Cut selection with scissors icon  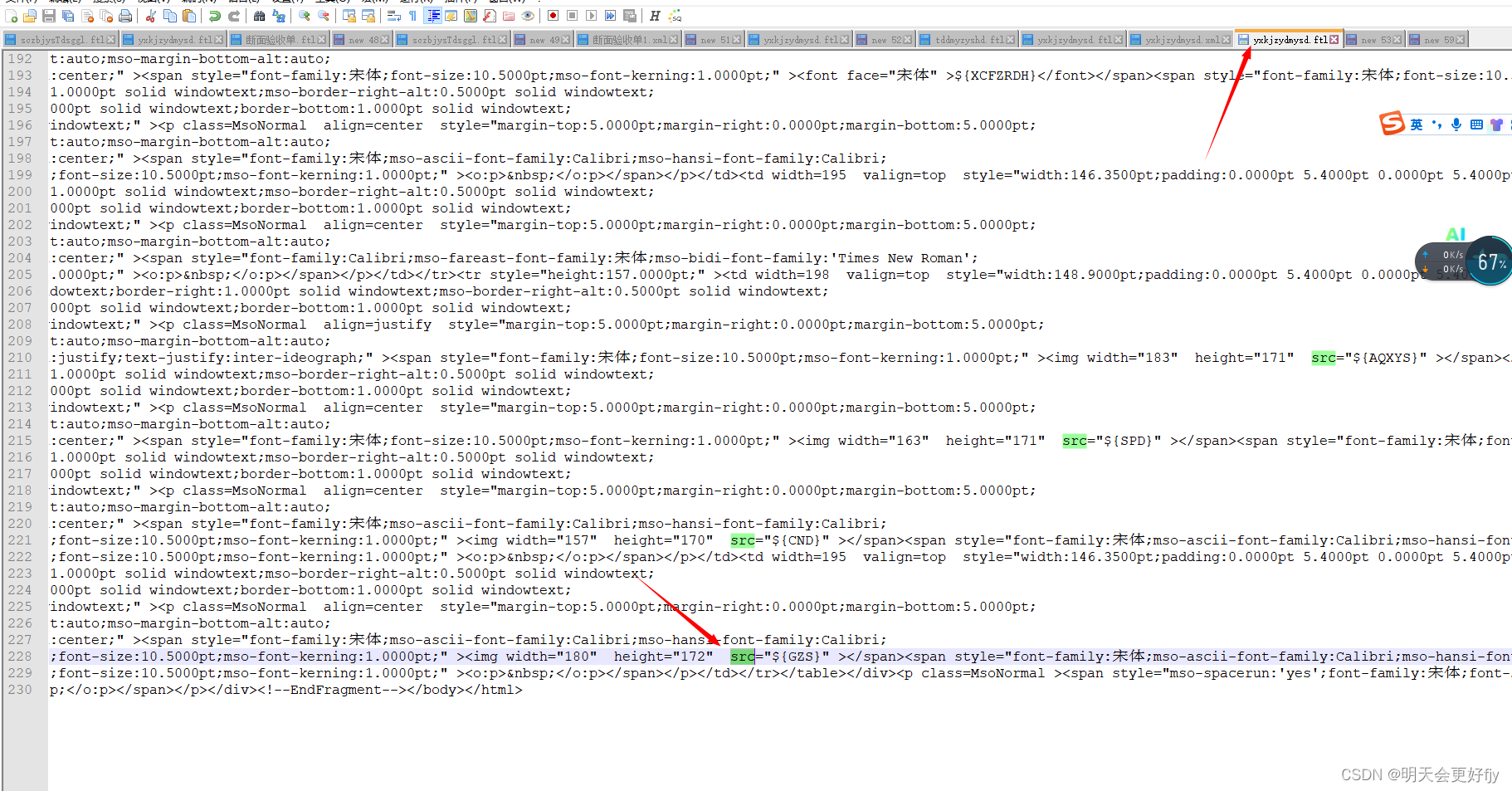coord(150,16)
